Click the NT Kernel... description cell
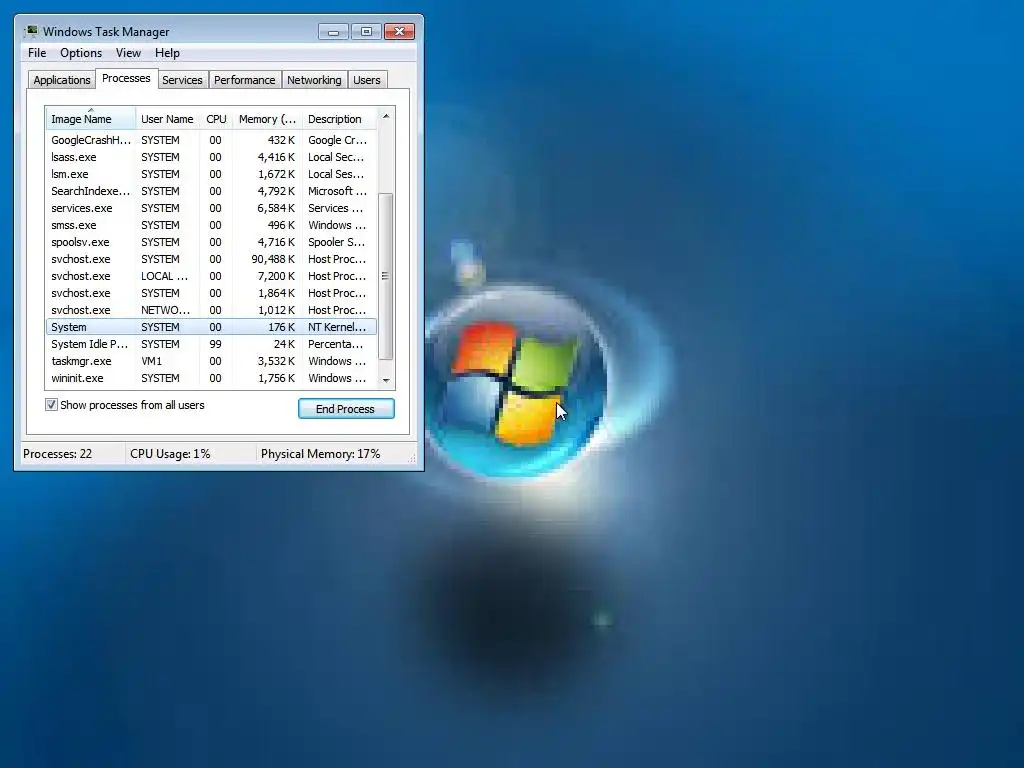 337,327
